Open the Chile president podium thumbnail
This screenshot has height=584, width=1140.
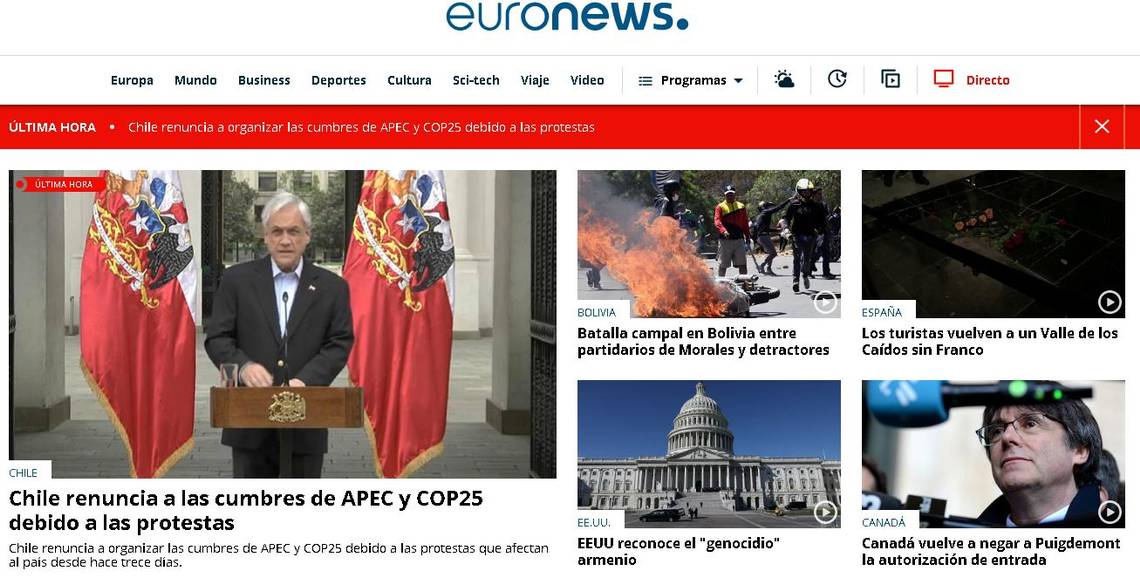(282, 324)
